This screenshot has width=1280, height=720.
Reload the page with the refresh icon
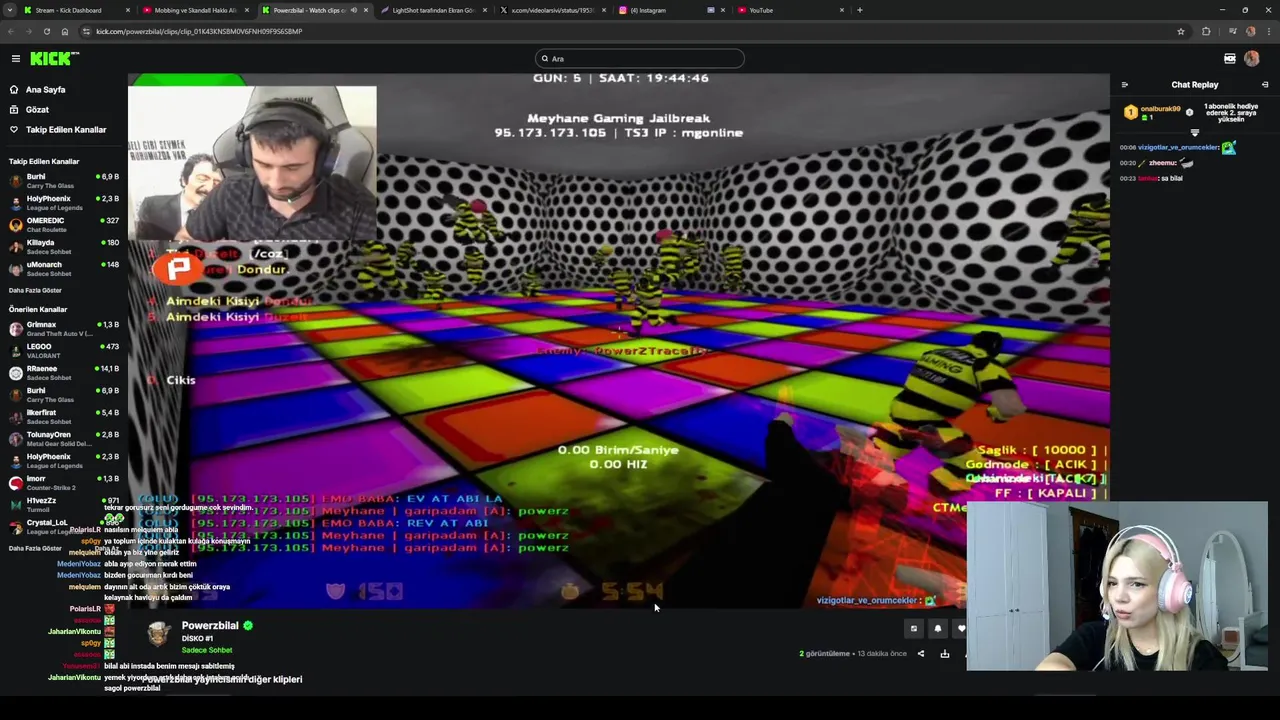tap(47, 31)
